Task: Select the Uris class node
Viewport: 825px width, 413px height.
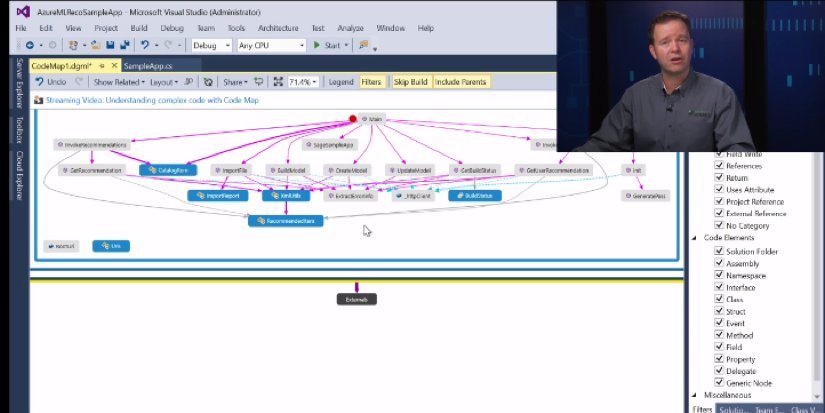Action: click(111, 246)
